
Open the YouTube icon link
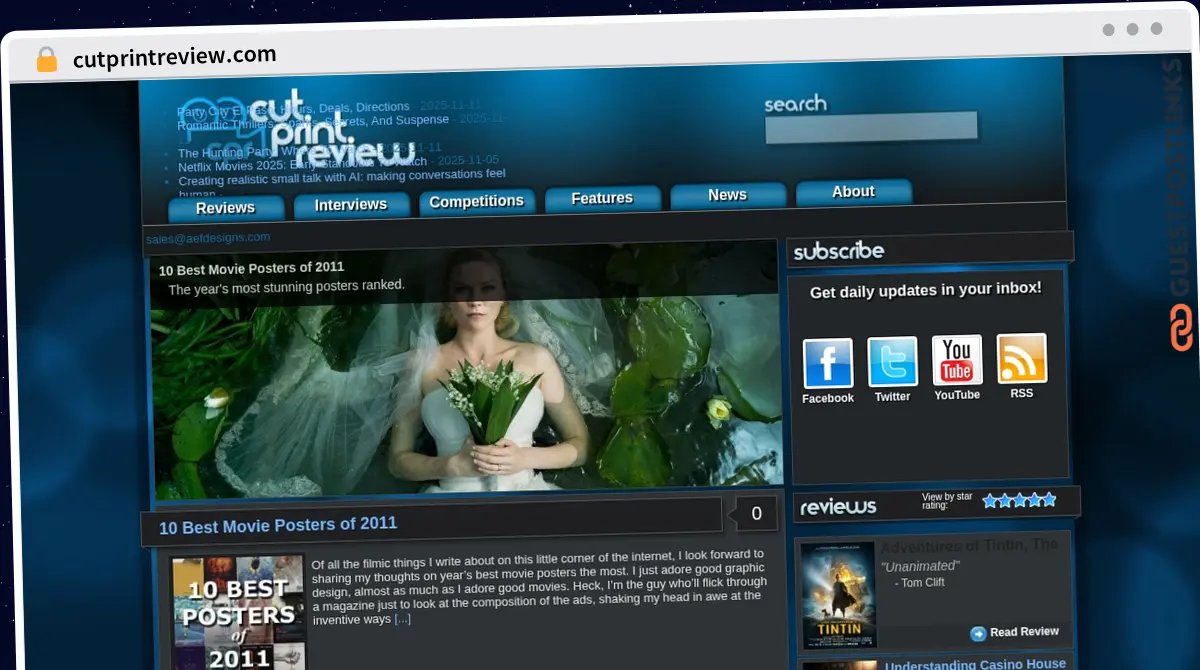(x=957, y=360)
